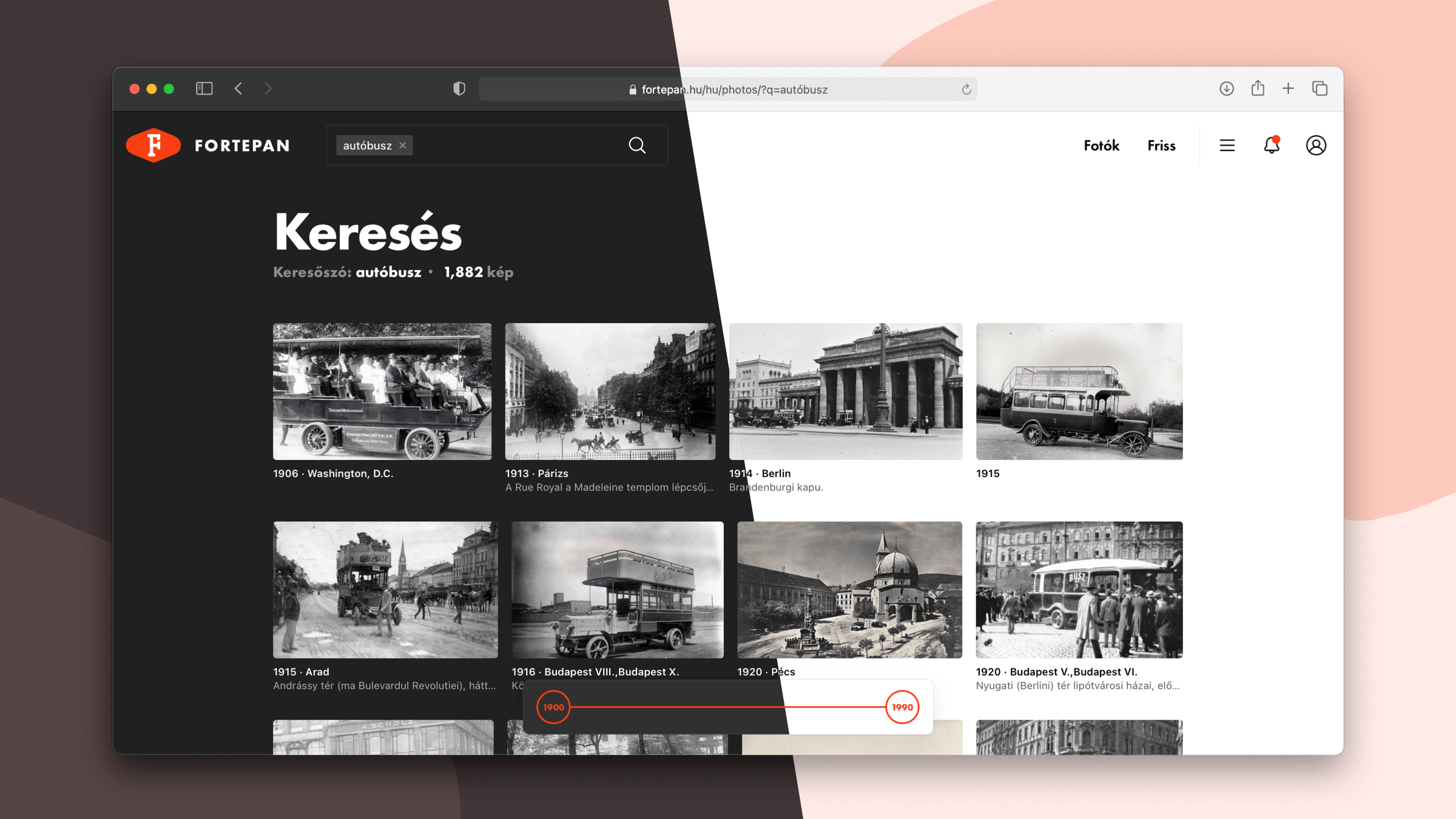Screen dimensions: 1456x819
Task: Open the A. SCHOLZ storefront photo
Action: pos(383,737)
